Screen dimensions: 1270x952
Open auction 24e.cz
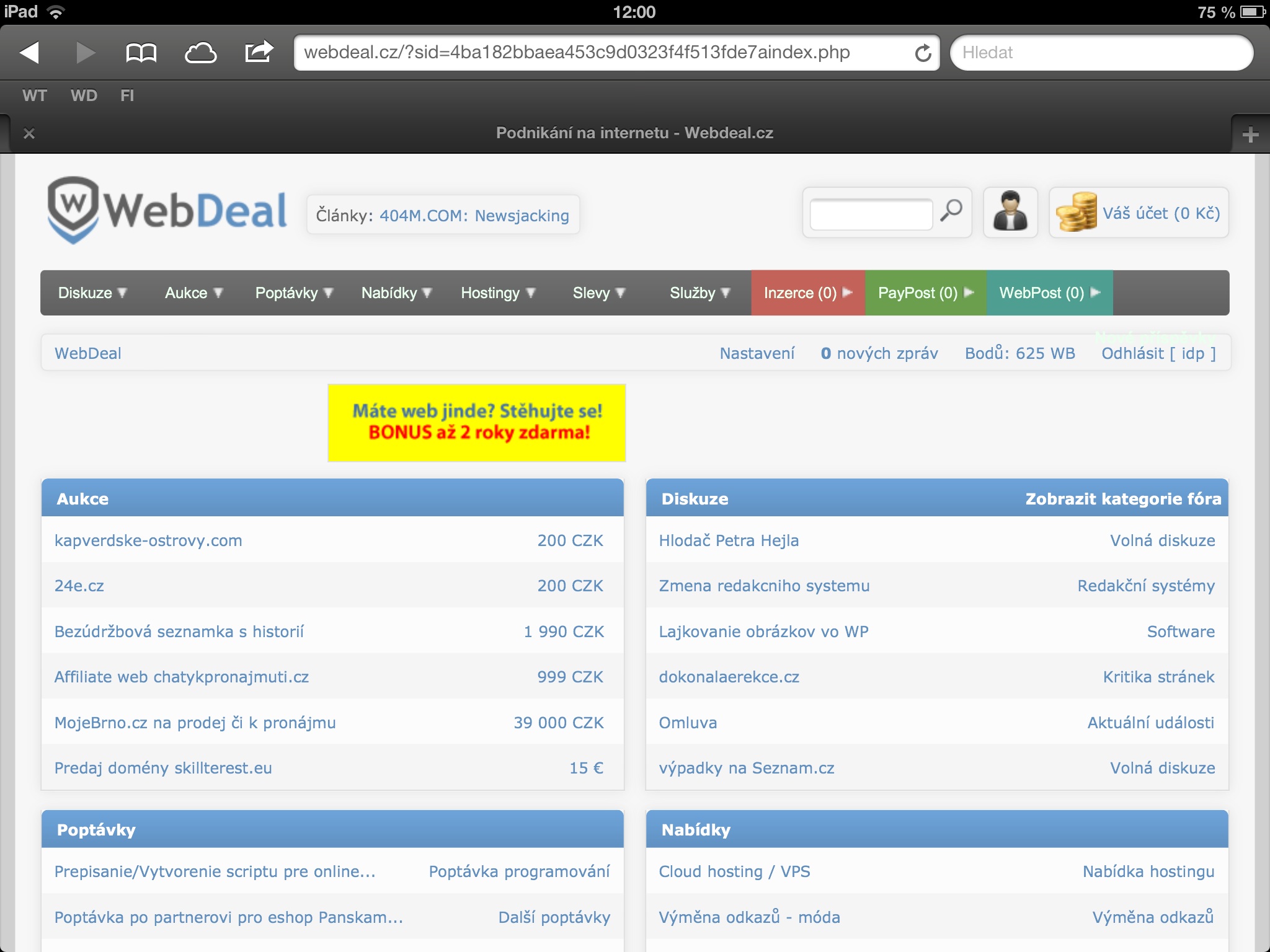(x=79, y=586)
